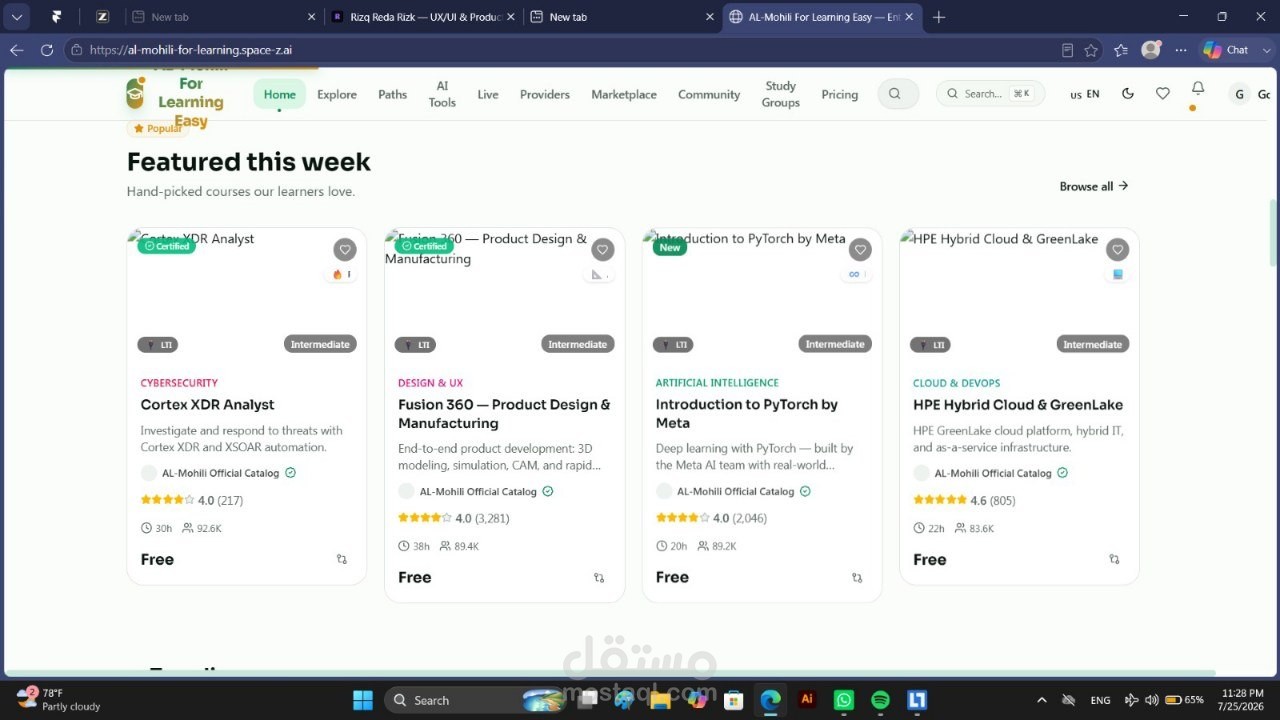Show hidden system tray icons

1042,700
